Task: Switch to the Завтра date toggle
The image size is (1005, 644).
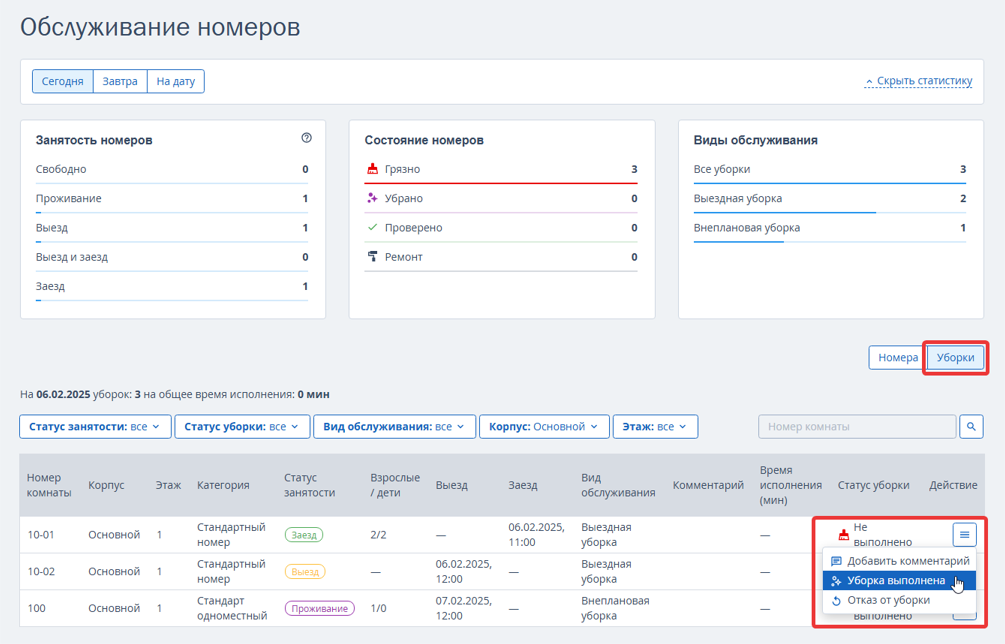Action: click(x=120, y=81)
